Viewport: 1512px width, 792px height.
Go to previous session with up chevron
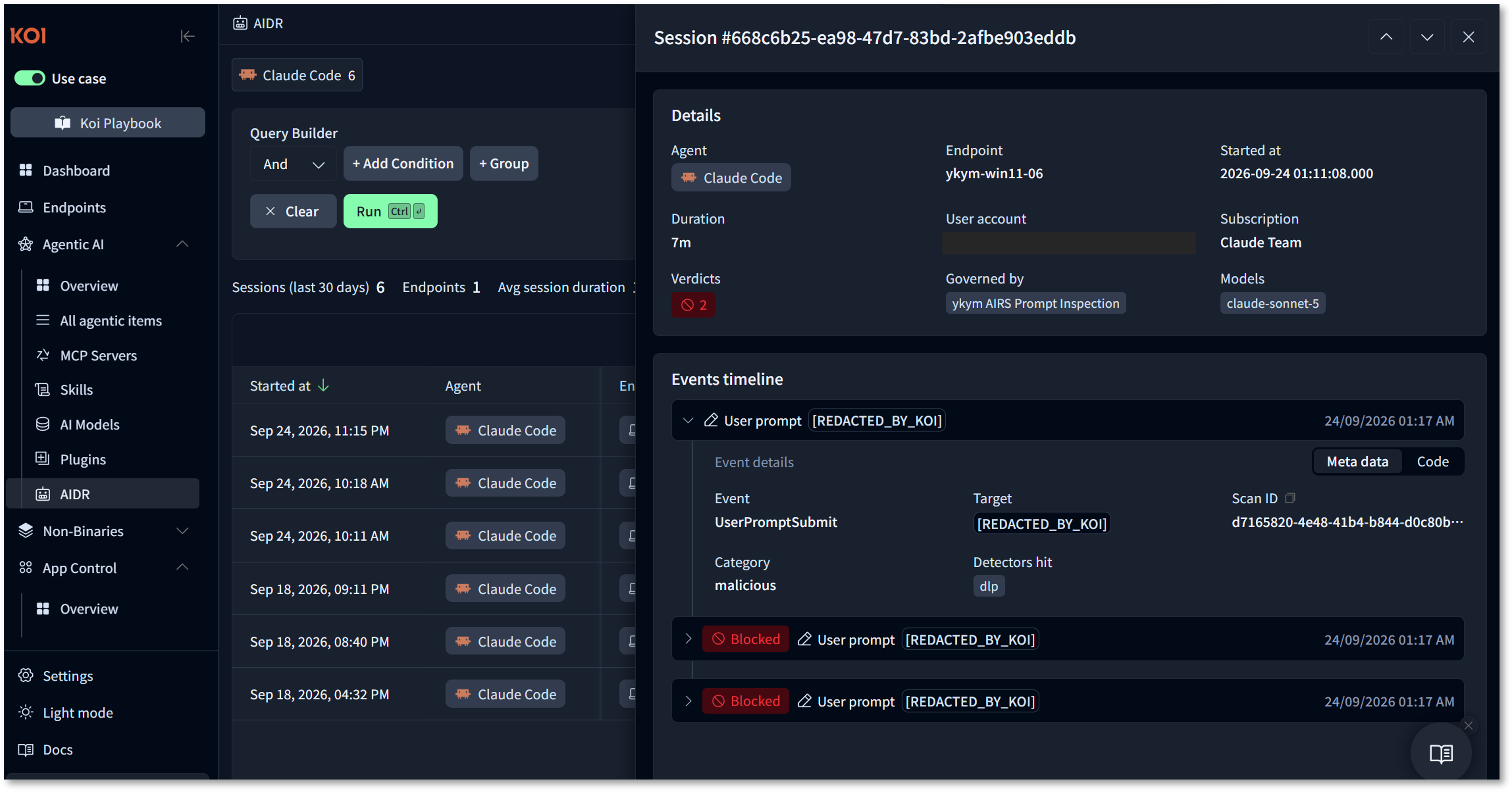[1385, 37]
